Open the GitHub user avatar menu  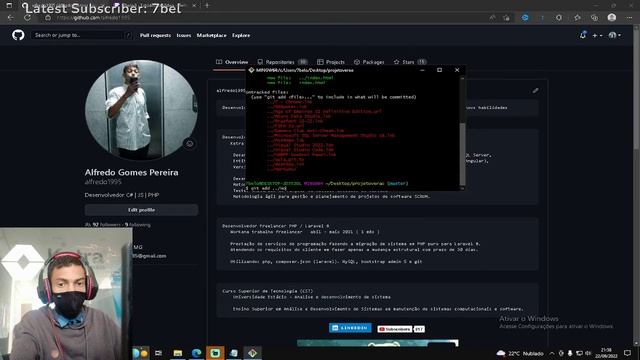[x=615, y=36]
